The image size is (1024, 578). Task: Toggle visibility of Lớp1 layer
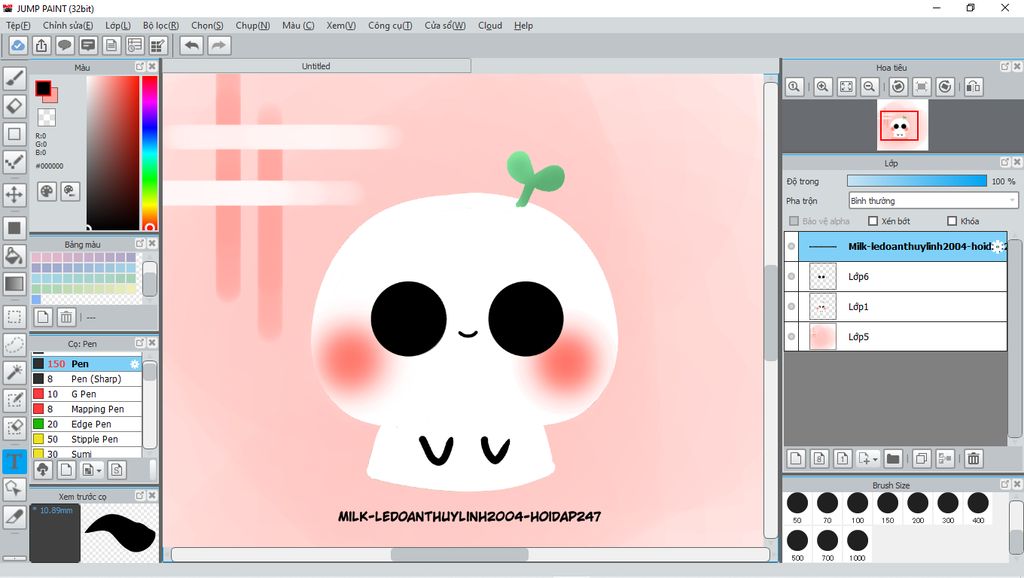point(792,306)
